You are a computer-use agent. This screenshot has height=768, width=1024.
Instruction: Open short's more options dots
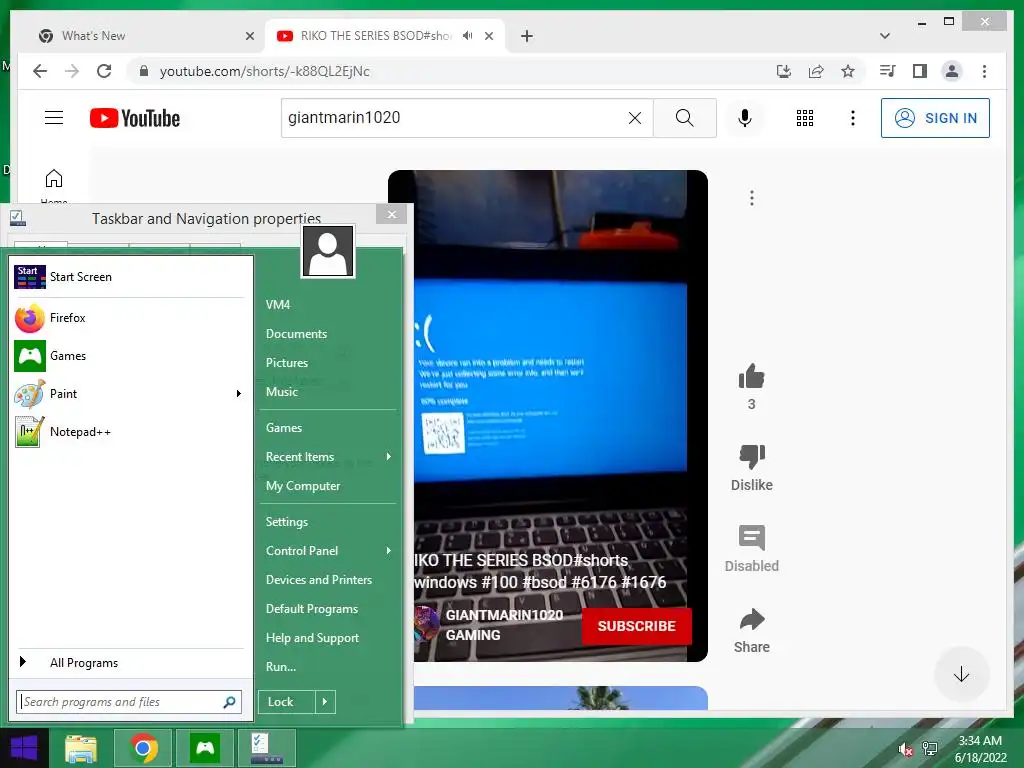752,198
